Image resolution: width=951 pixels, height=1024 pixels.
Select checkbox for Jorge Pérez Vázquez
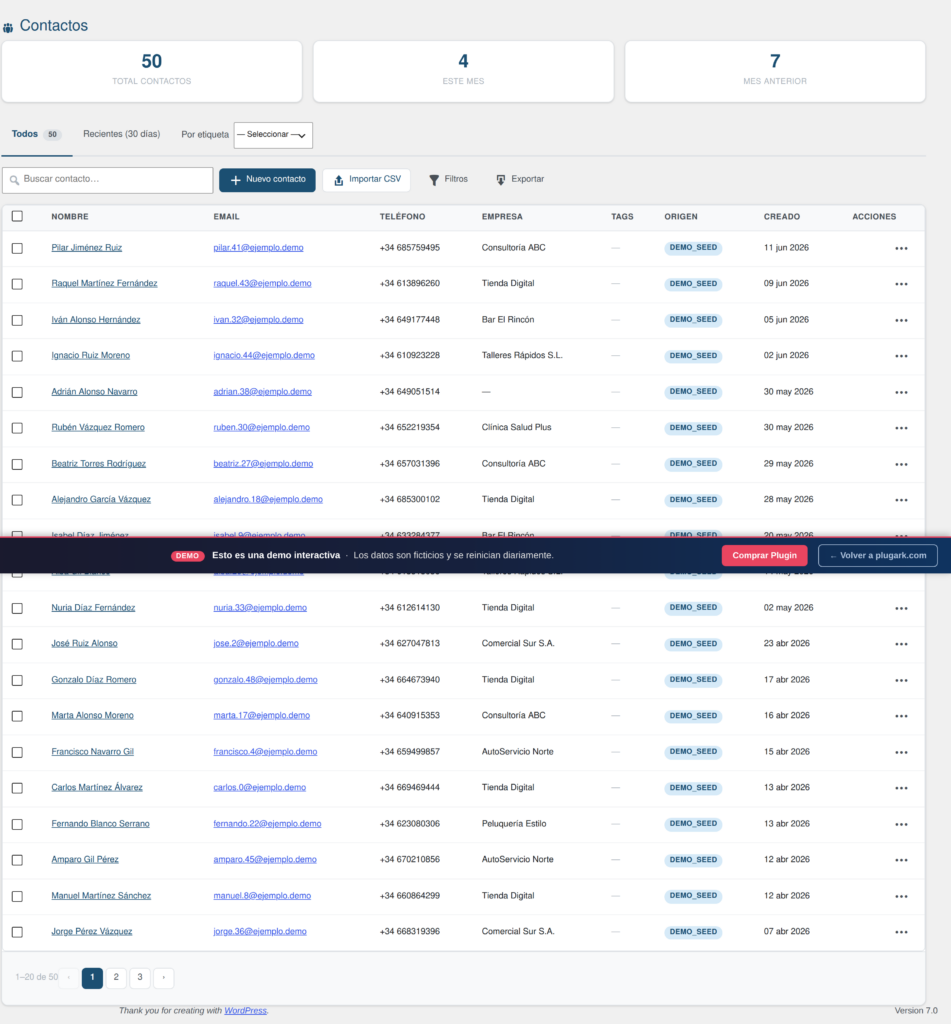(x=17, y=933)
